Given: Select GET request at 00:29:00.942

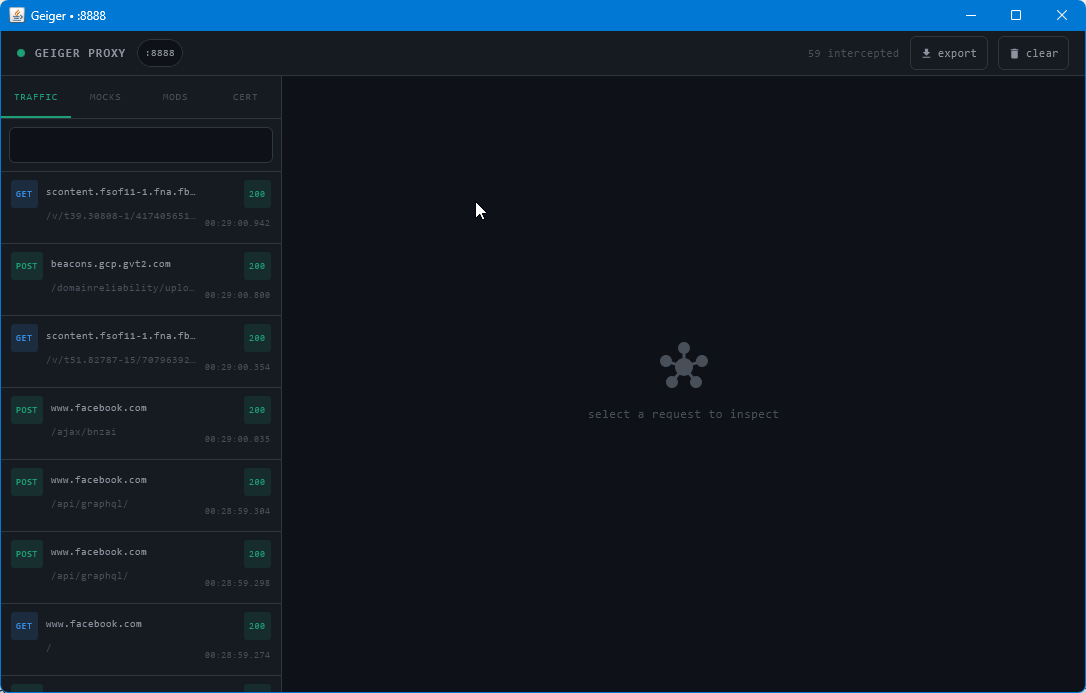Looking at the screenshot, I should pos(141,208).
